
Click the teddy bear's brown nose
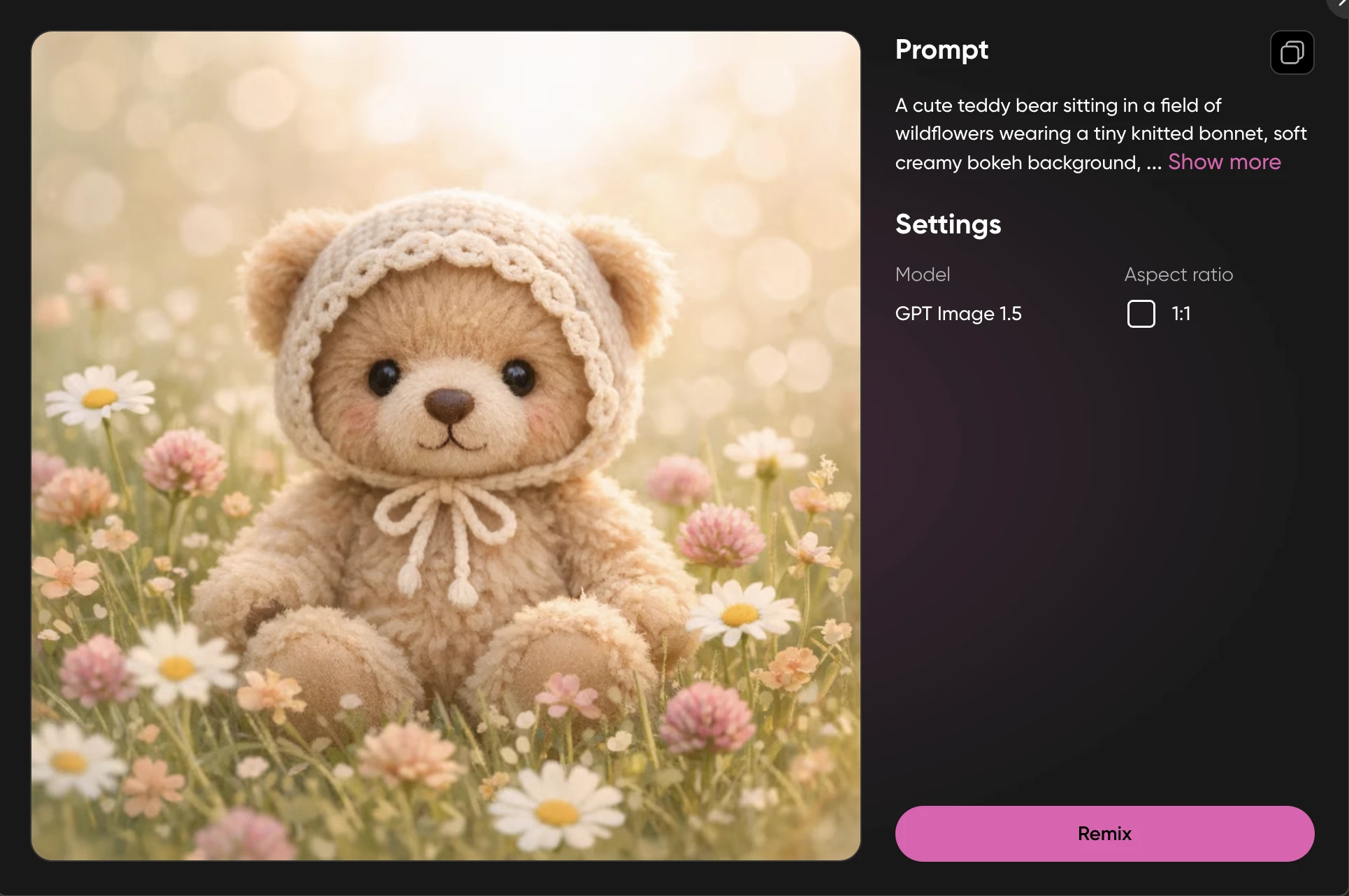(449, 405)
